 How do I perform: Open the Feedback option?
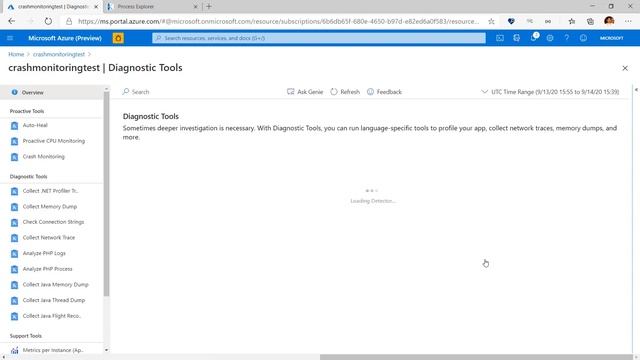click(384, 92)
